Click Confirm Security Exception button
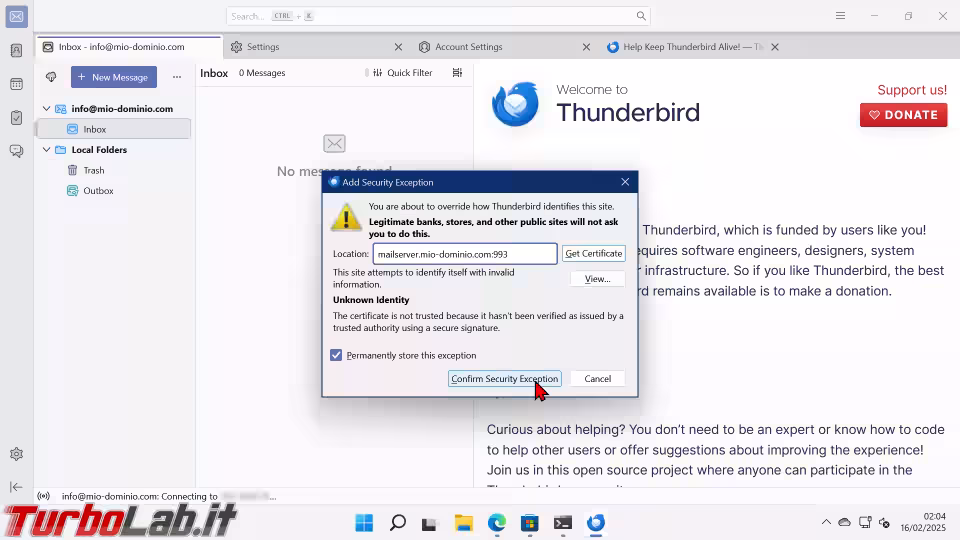The height and width of the screenshot is (540, 960). click(504, 378)
